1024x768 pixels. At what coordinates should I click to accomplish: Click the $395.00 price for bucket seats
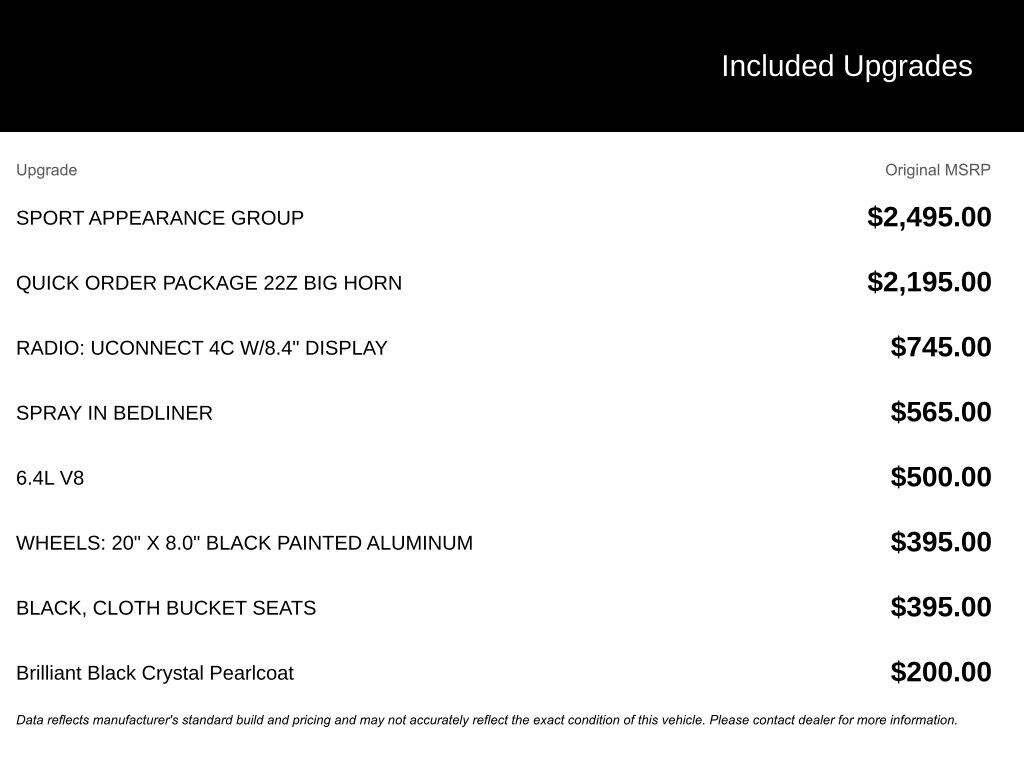(941, 607)
